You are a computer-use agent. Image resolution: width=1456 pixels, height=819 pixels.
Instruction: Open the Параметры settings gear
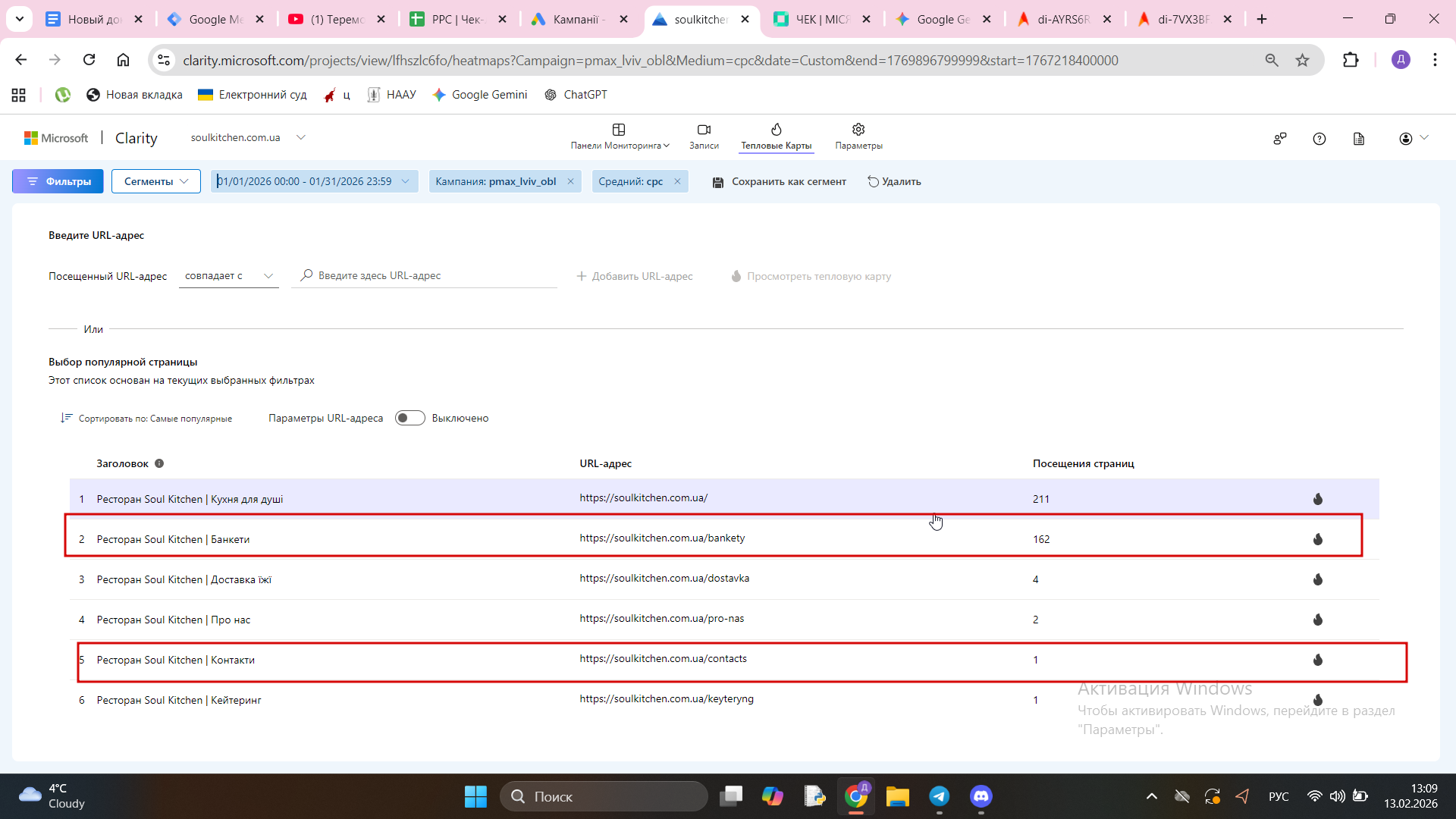point(858,136)
